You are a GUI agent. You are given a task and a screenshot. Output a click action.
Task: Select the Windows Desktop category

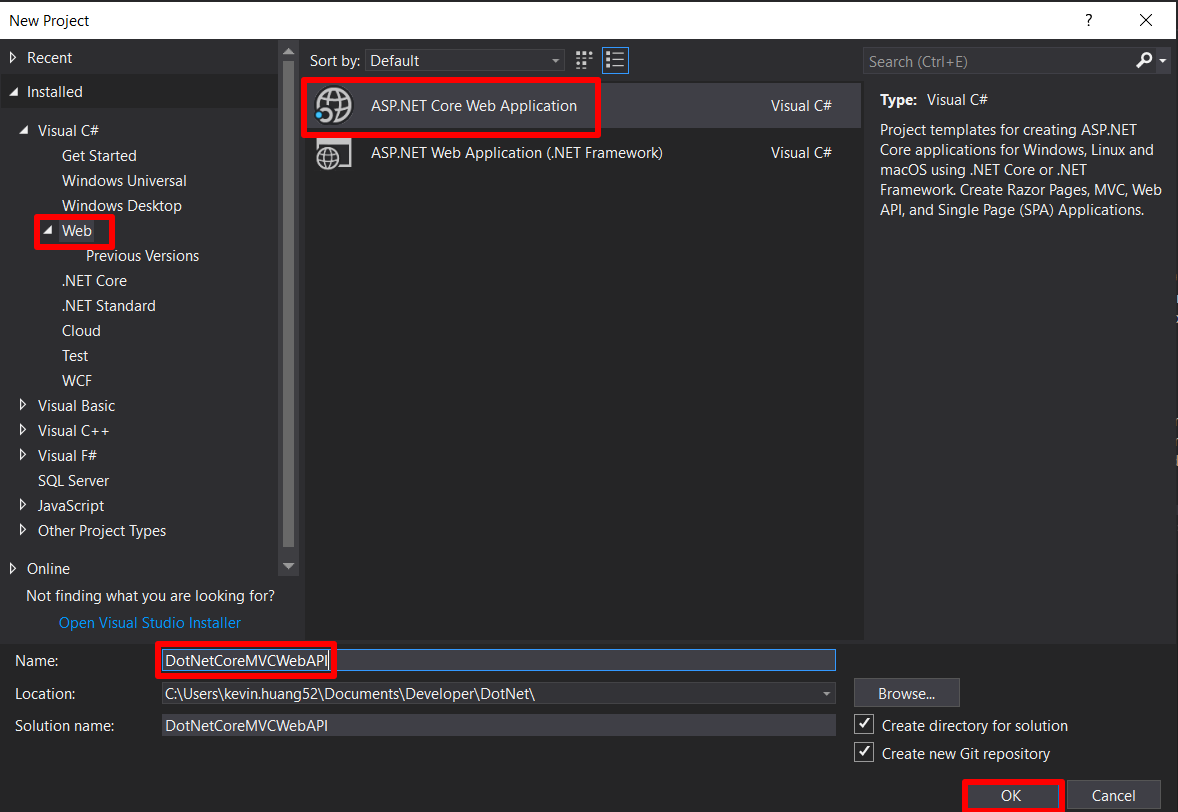click(122, 205)
